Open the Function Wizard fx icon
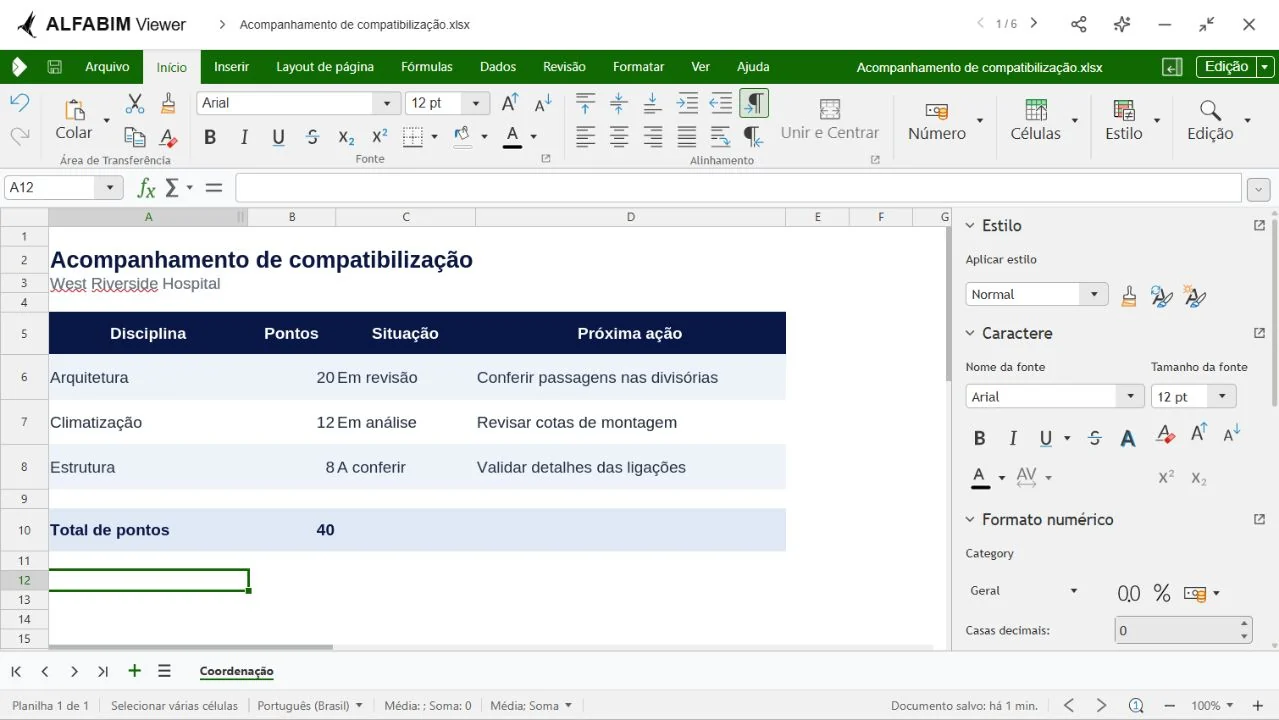Viewport: 1279px width, 720px height. pyautogui.click(x=146, y=187)
